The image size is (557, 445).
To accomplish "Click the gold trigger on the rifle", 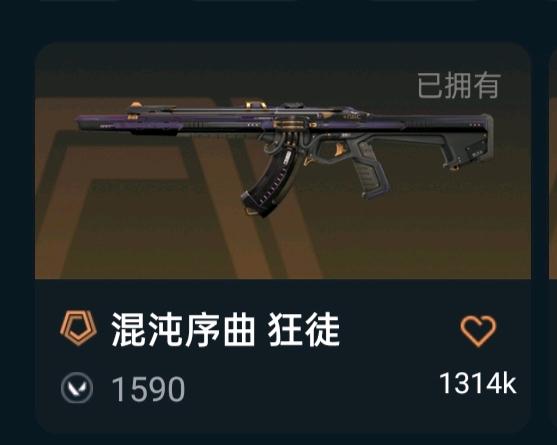I will tap(339, 149).
